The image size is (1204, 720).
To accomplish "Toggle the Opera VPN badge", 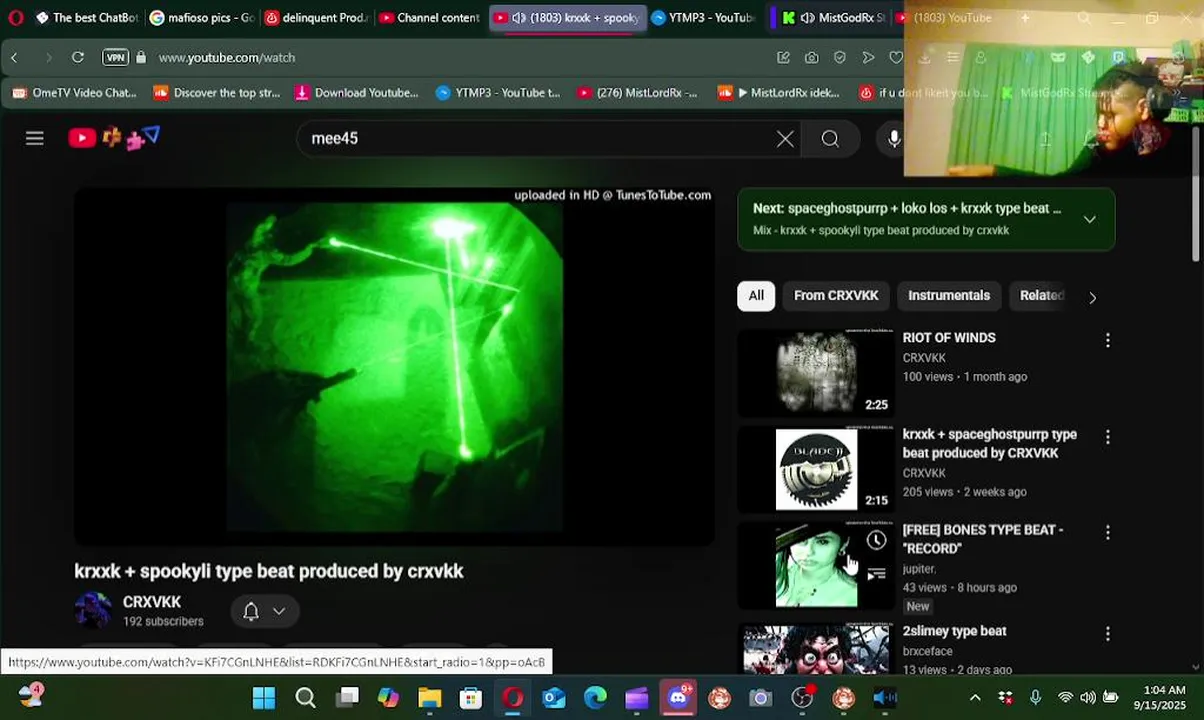I will 116,58.
